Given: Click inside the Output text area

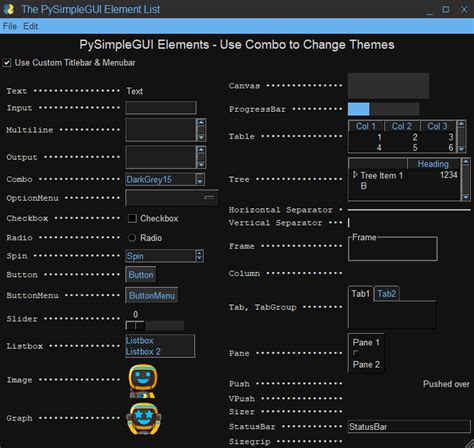Looking at the screenshot, I should [161, 157].
